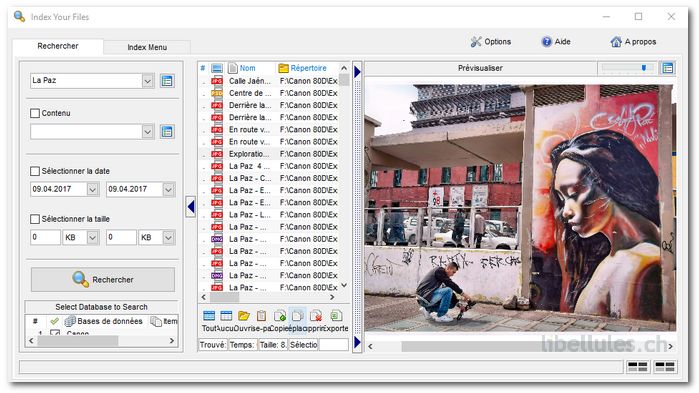Click the results list horizontal scrollbar
The height and width of the screenshot is (393, 699).
point(268,297)
